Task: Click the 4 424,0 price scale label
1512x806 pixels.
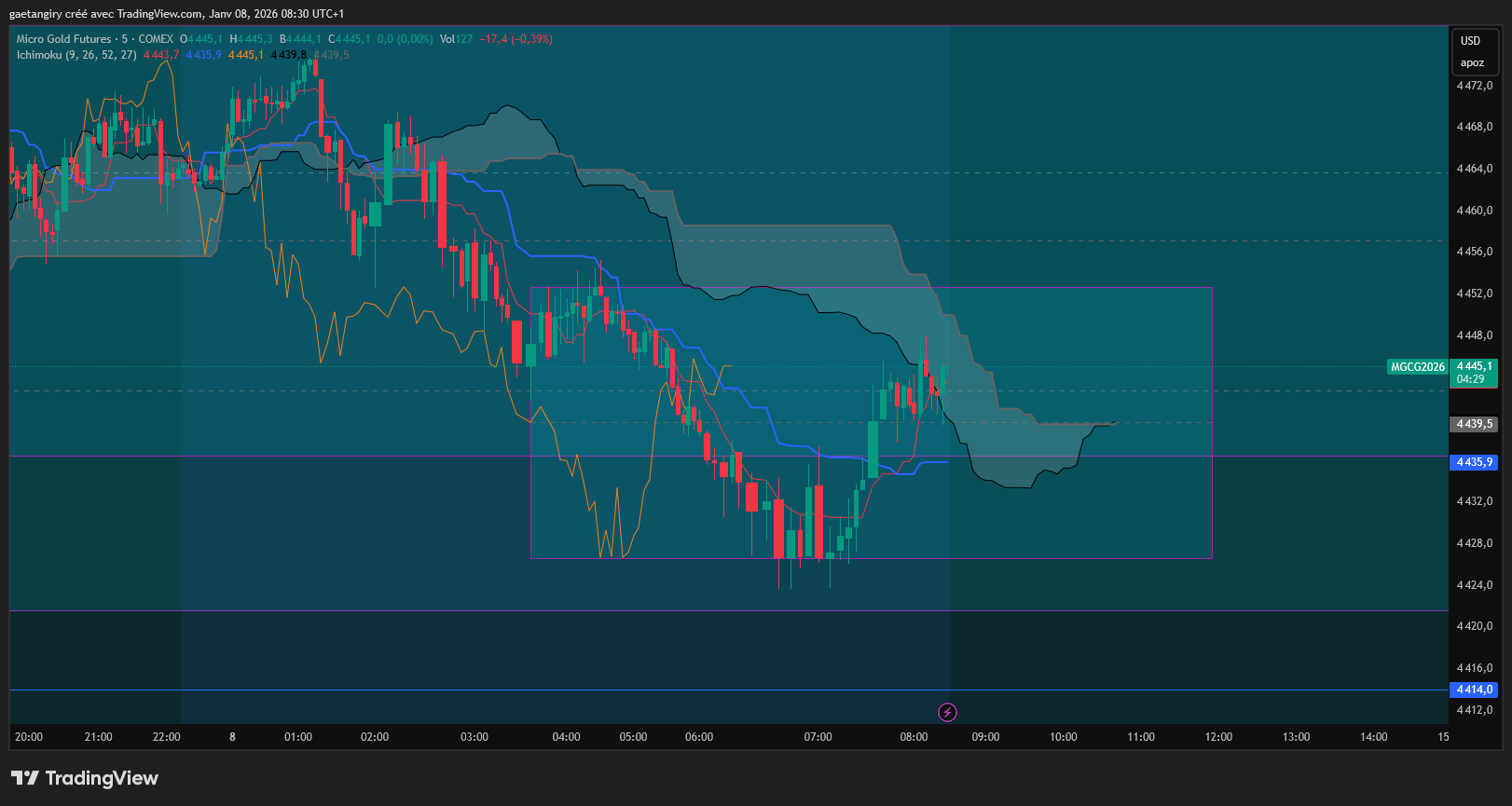Action: pos(1475,585)
